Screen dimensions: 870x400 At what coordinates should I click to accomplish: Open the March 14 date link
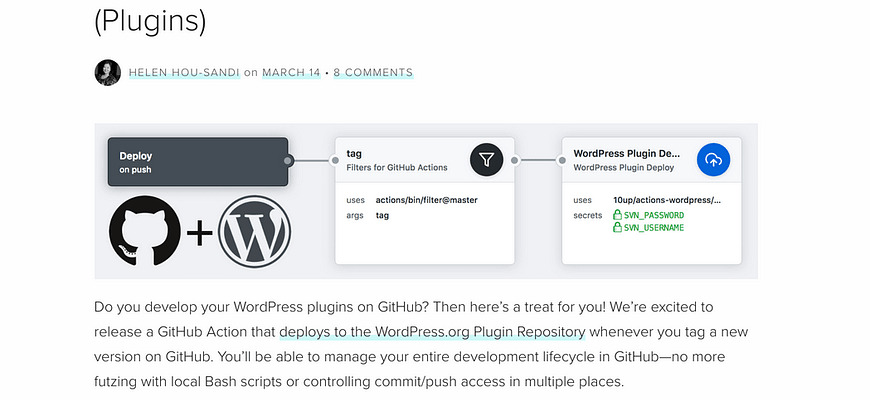point(291,72)
